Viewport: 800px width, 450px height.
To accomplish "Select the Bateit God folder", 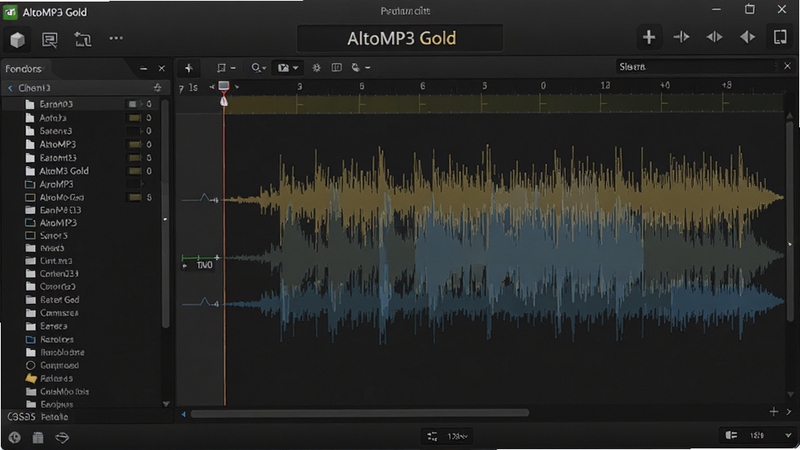I will pyautogui.click(x=59, y=300).
